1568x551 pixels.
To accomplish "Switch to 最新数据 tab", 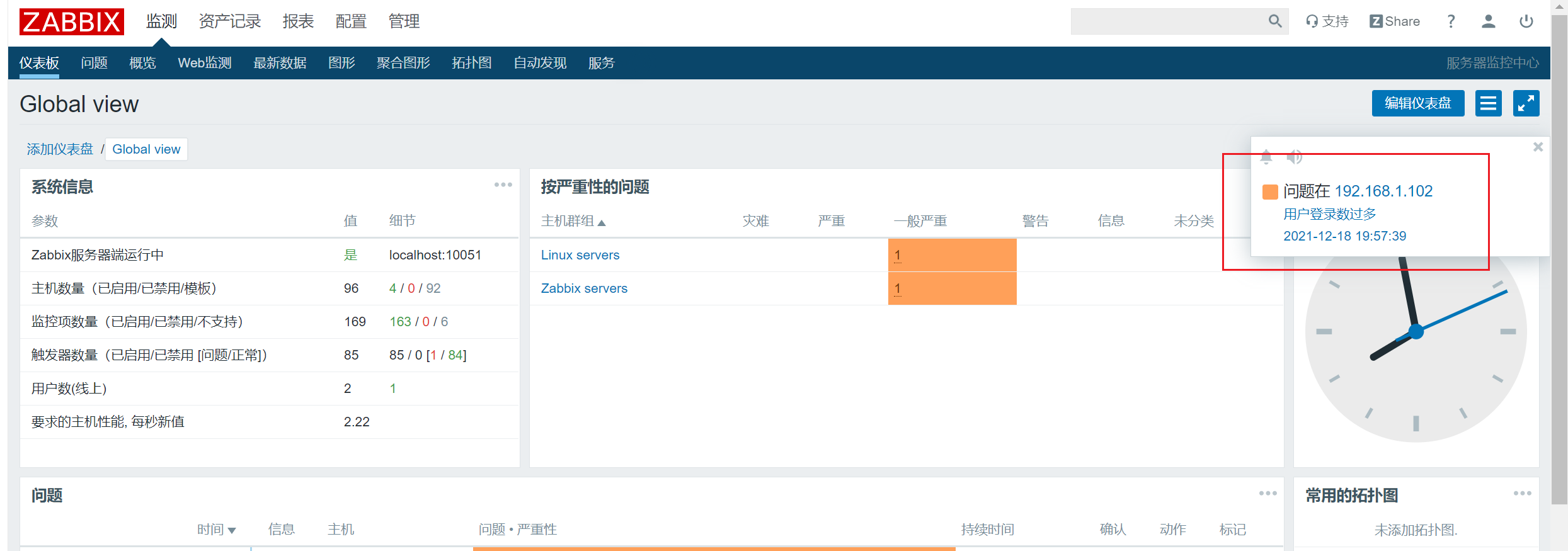I will pyautogui.click(x=280, y=63).
